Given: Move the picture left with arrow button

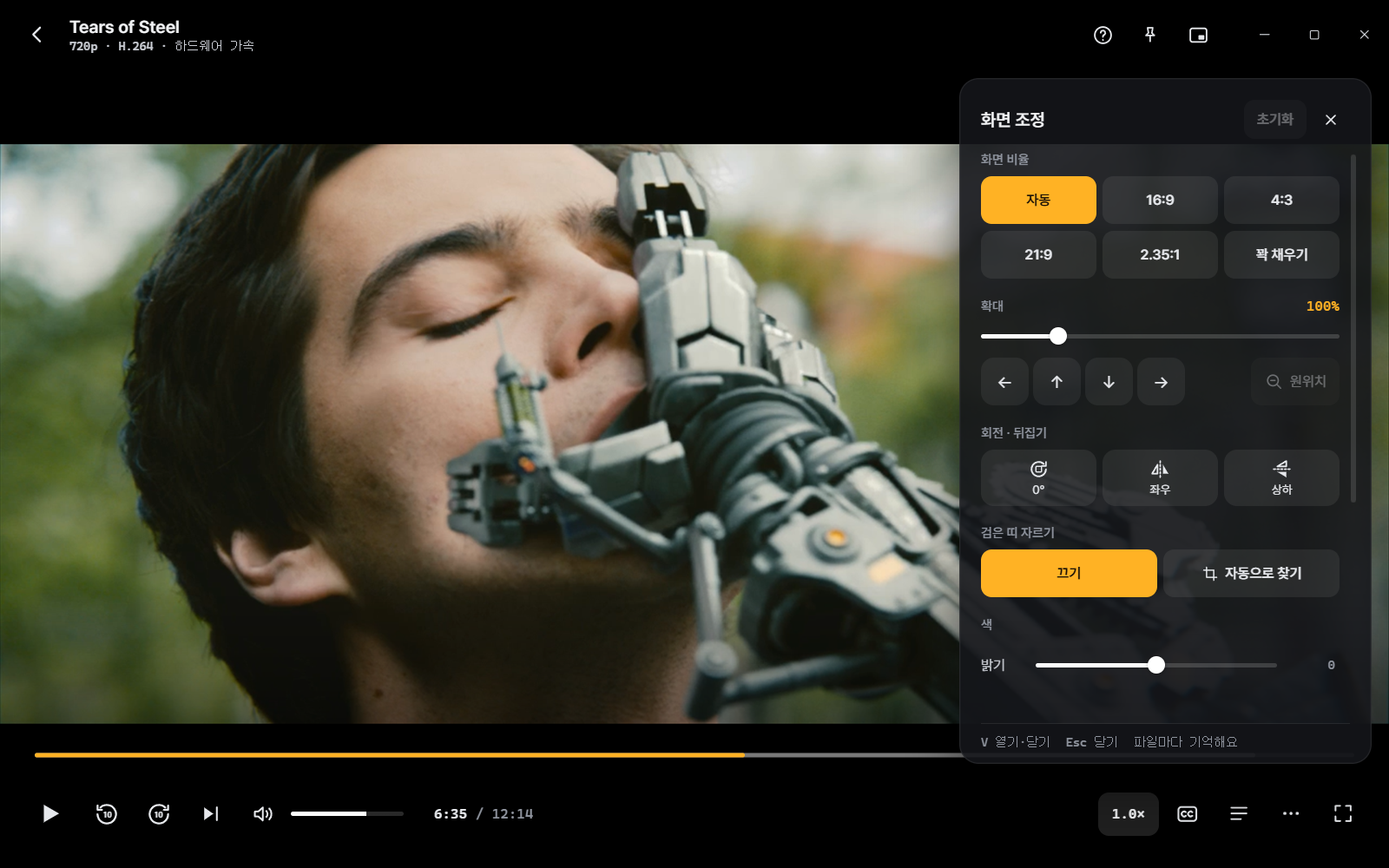Looking at the screenshot, I should pyautogui.click(x=1004, y=382).
